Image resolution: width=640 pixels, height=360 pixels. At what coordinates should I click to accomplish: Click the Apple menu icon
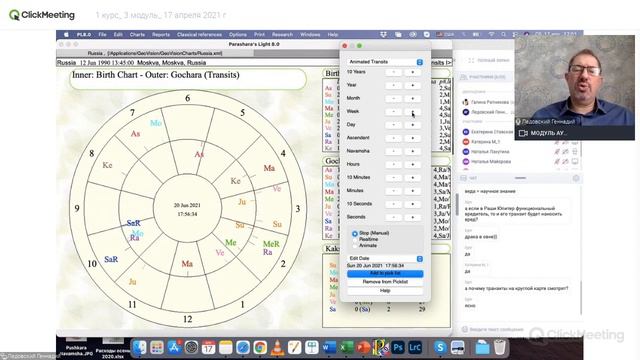click(66, 35)
